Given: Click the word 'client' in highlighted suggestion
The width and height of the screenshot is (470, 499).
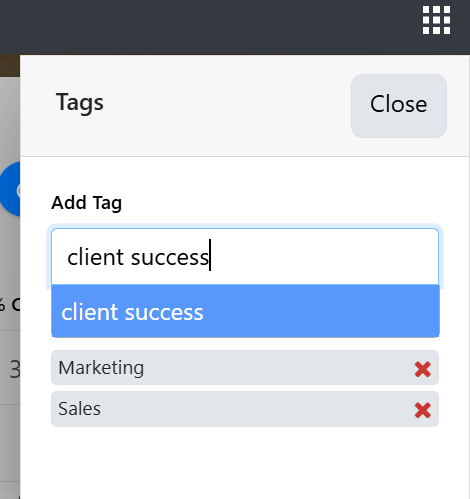Looking at the screenshot, I should (x=89, y=312).
